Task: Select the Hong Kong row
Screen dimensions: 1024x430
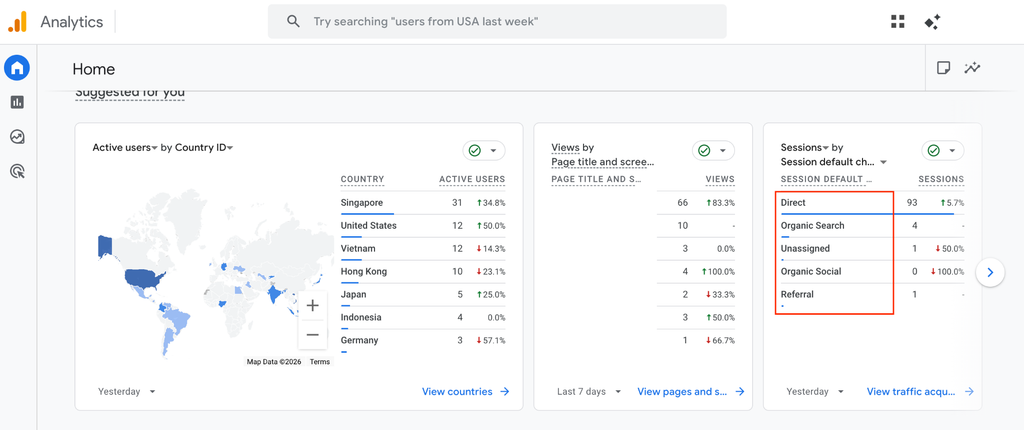Action: tap(423, 272)
